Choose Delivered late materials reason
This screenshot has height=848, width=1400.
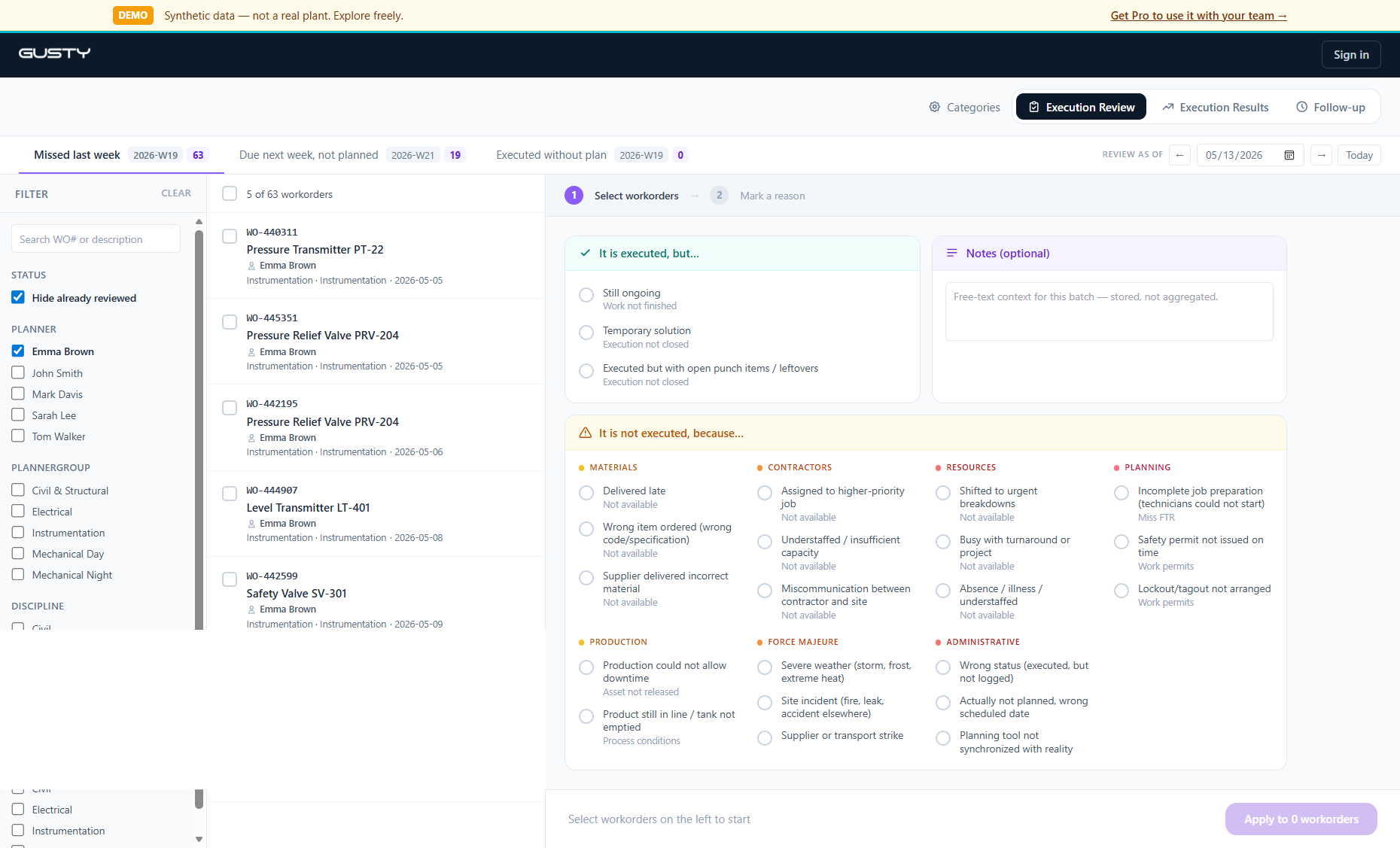[x=586, y=493]
